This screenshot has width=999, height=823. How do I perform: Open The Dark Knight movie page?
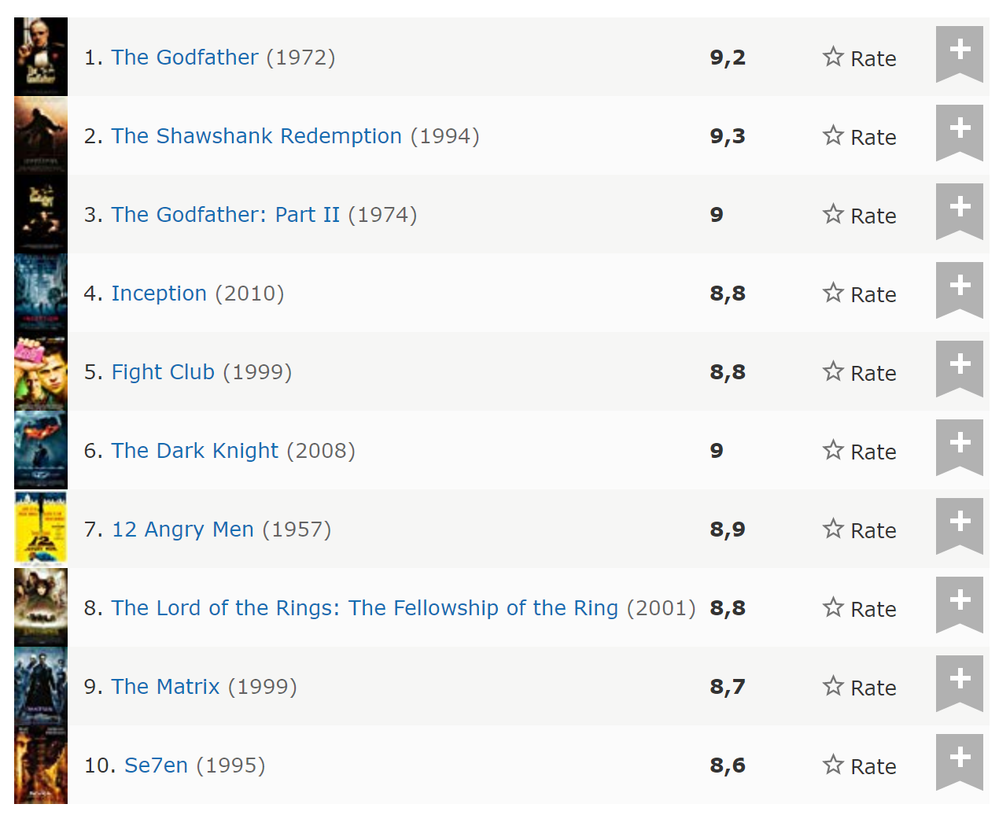tap(194, 450)
